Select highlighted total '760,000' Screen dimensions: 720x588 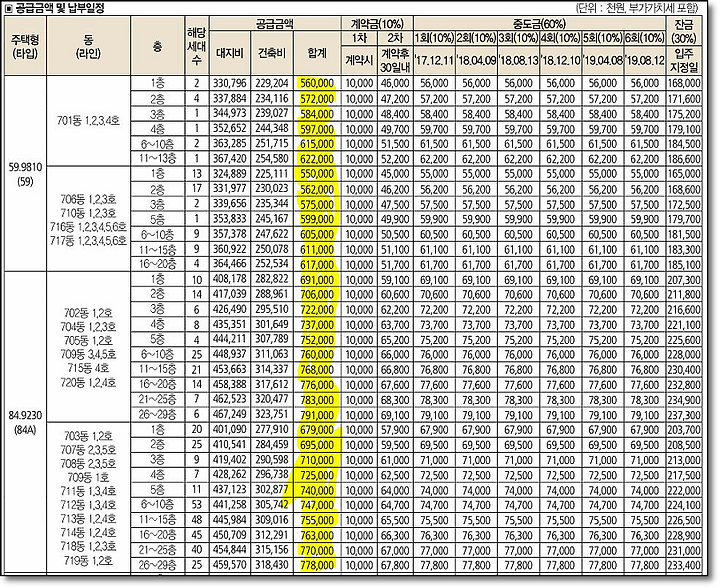[x=317, y=355]
